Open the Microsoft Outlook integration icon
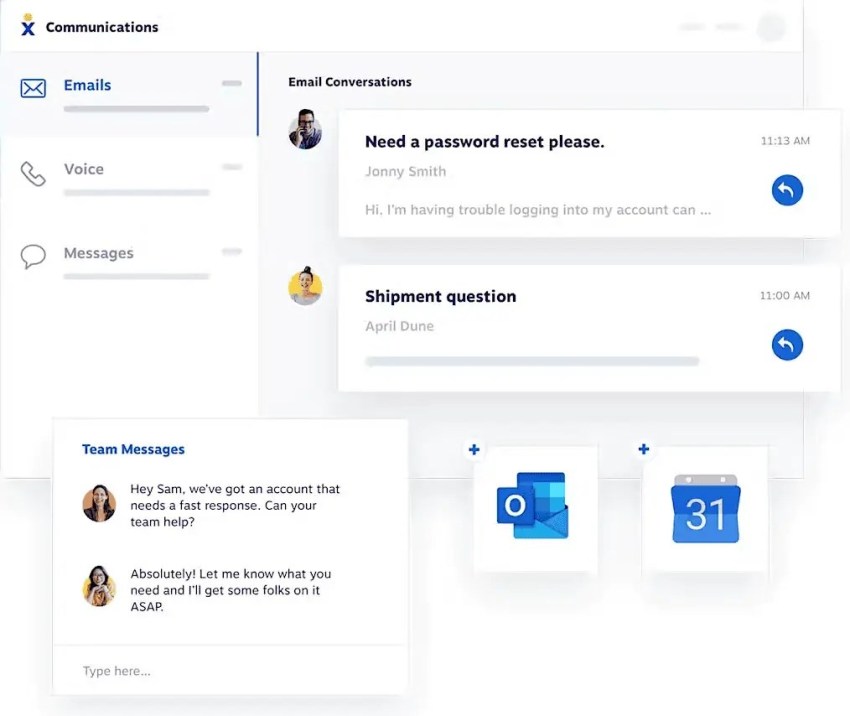The image size is (850, 716). (533, 505)
